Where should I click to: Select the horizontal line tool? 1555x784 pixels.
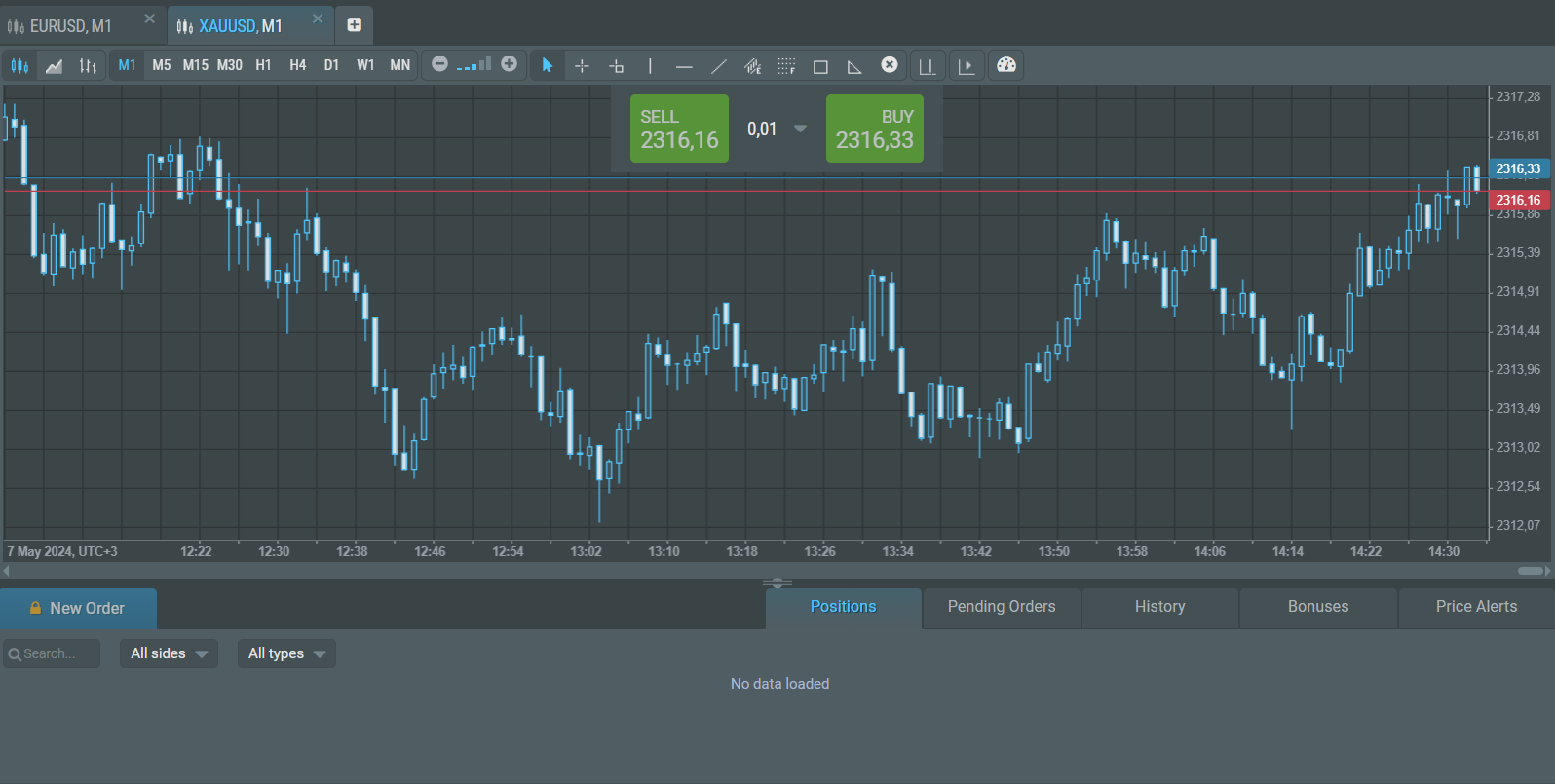[x=684, y=65]
